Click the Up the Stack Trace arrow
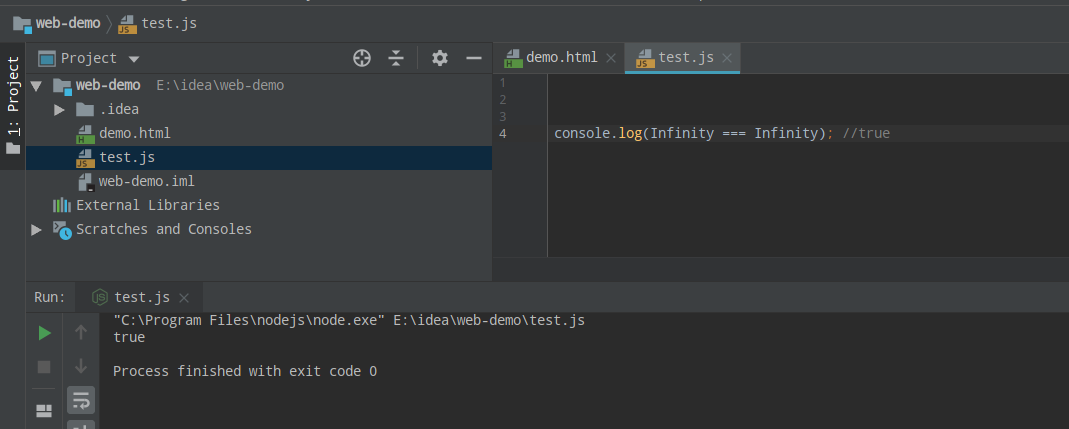This screenshot has height=429, width=1069. [x=80, y=332]
